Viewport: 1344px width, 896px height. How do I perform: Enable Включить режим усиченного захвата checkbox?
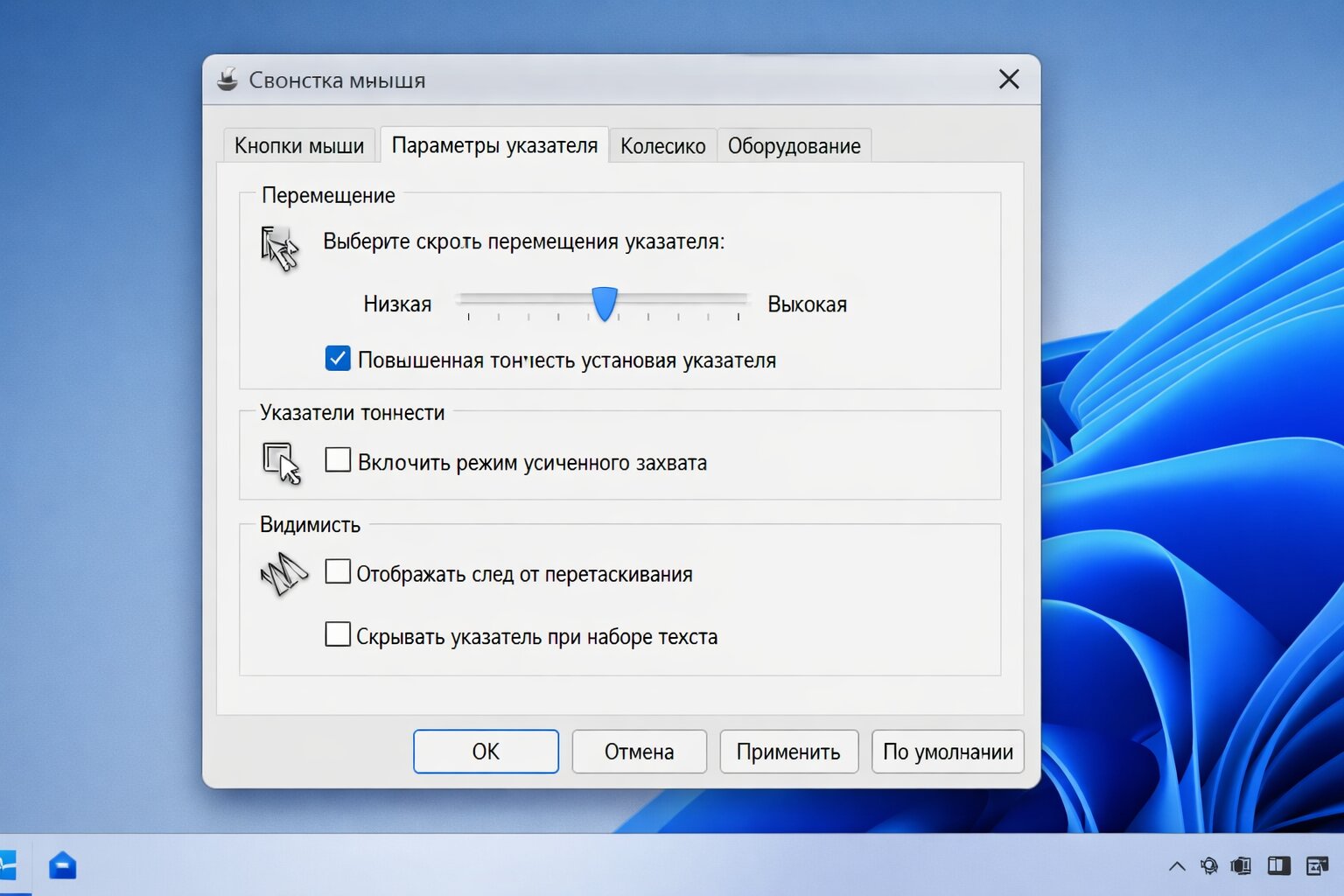338,460
